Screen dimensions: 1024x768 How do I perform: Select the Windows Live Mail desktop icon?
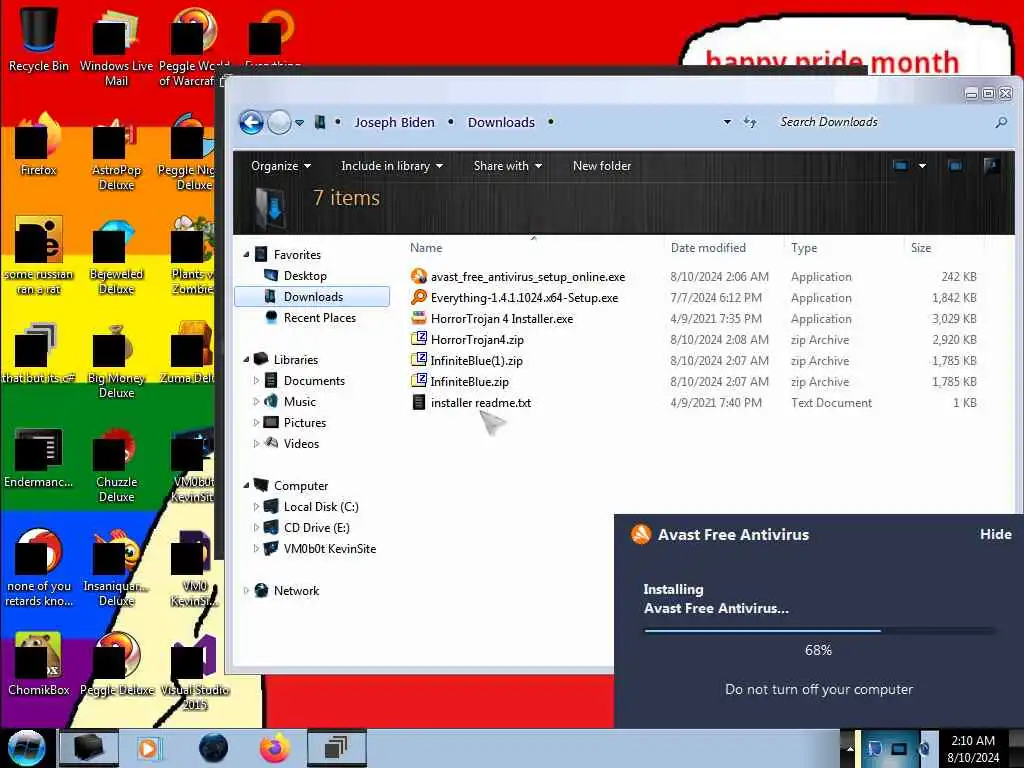116,47
